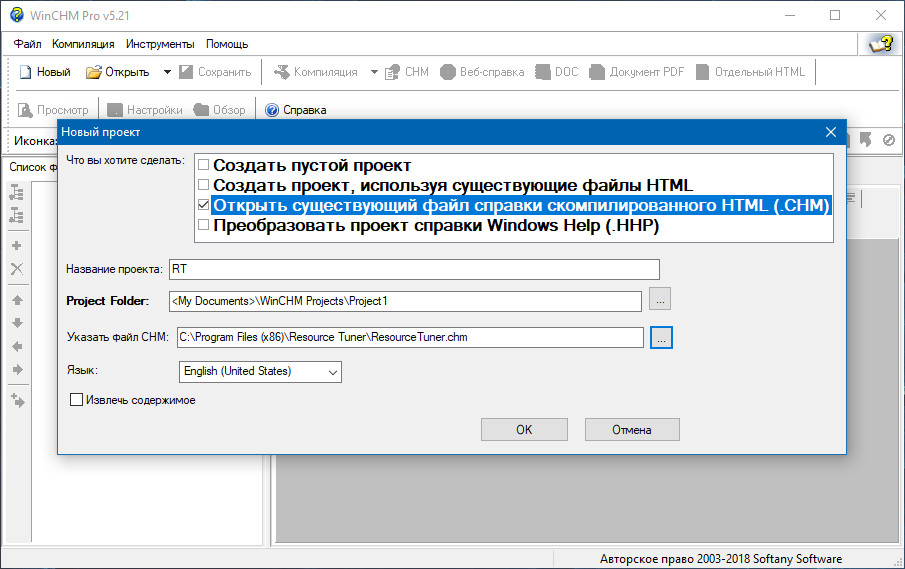The image size is (905, 569).
Task: Click the Settings toolbar icon
Action: [x=115, y=110]
